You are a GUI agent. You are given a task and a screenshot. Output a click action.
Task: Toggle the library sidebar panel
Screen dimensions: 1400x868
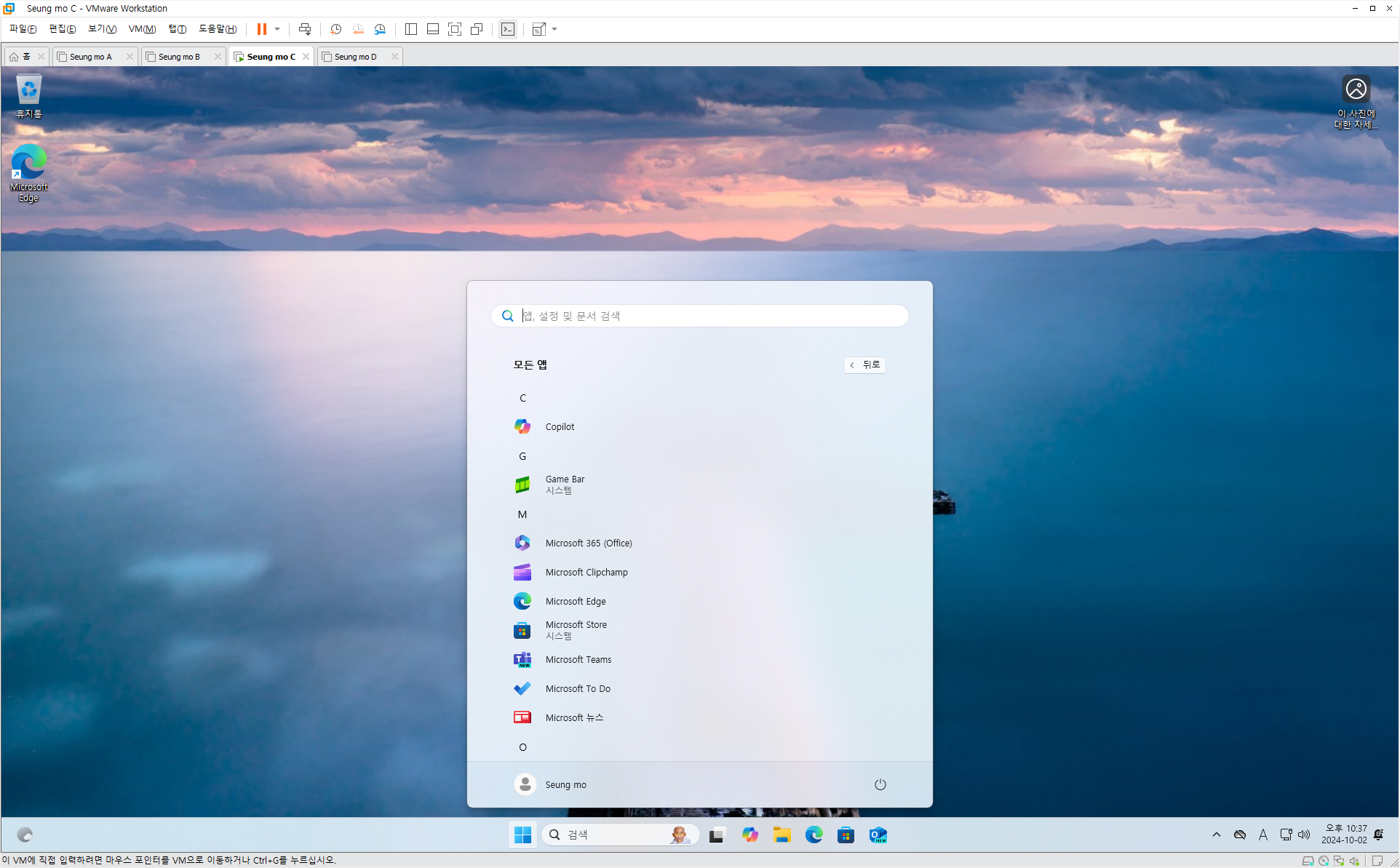click(410, 29)
